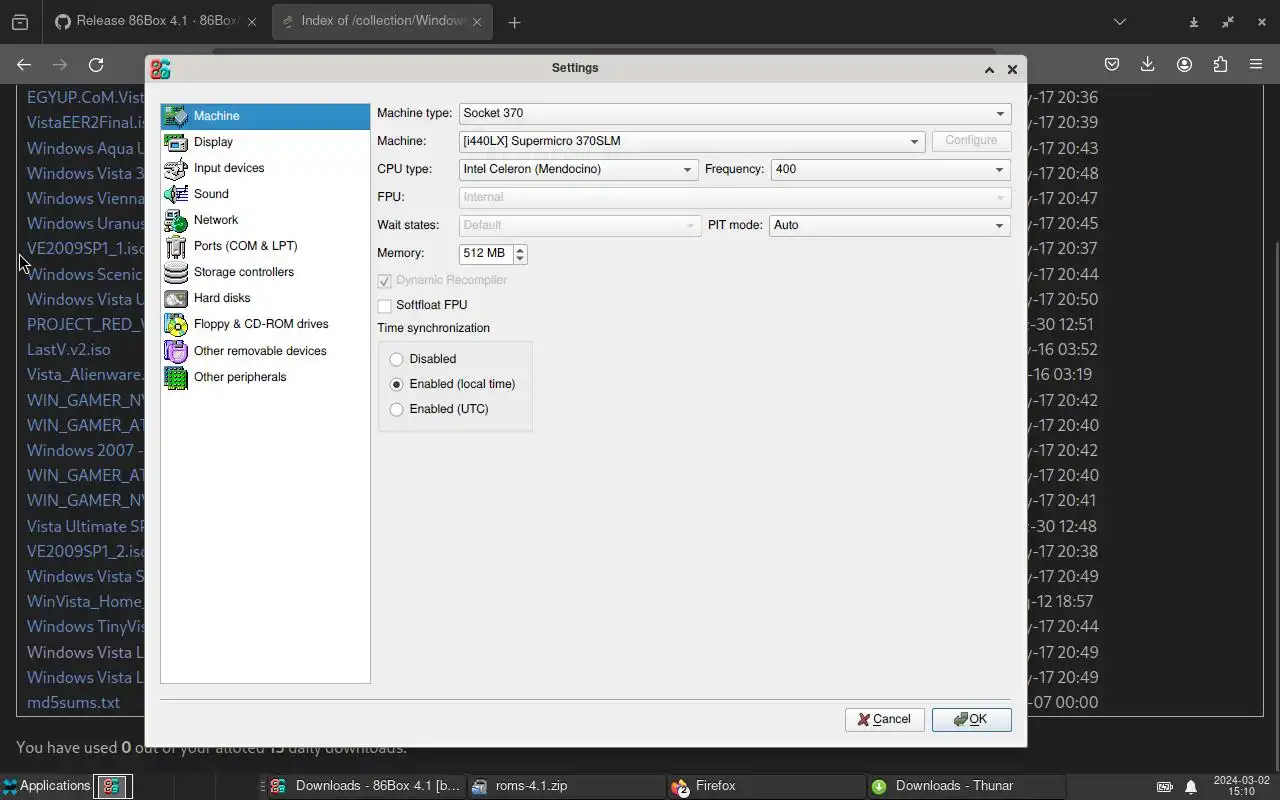Roll up the Settings window
Viewport: 1280px width, 800px height.
click(x=989, y=69)
